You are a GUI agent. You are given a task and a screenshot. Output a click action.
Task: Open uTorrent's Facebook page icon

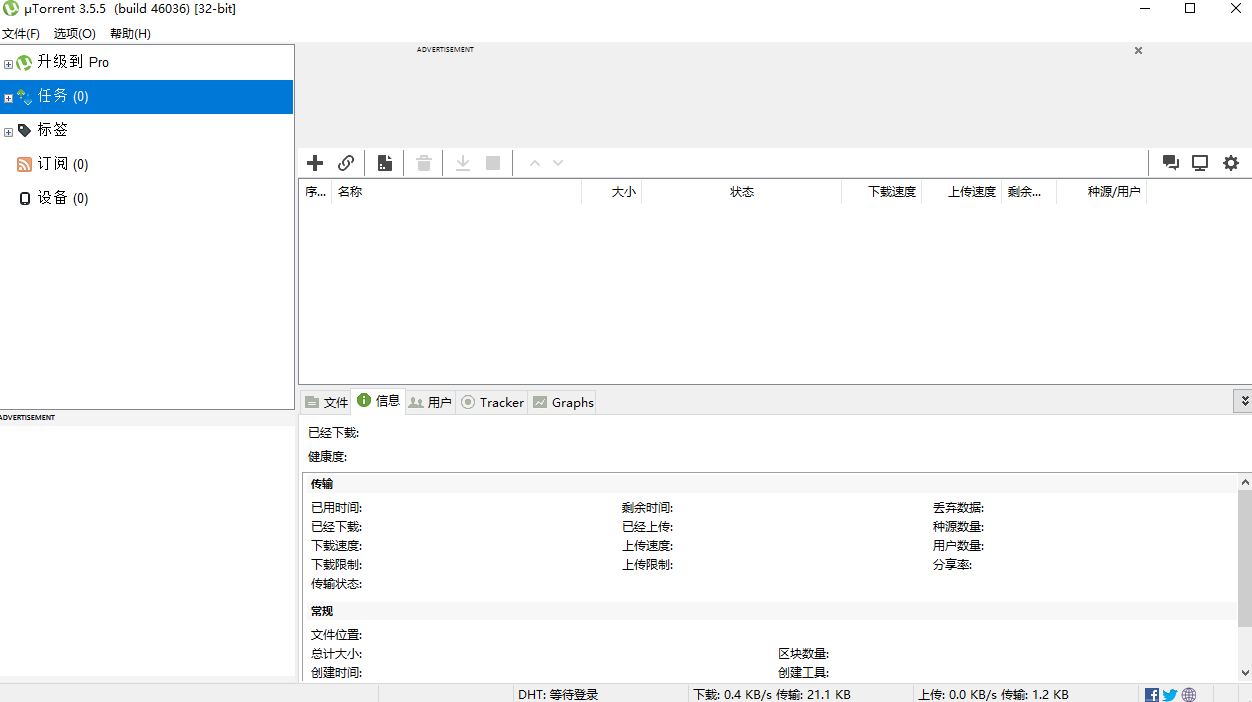tap(1151, 694)
